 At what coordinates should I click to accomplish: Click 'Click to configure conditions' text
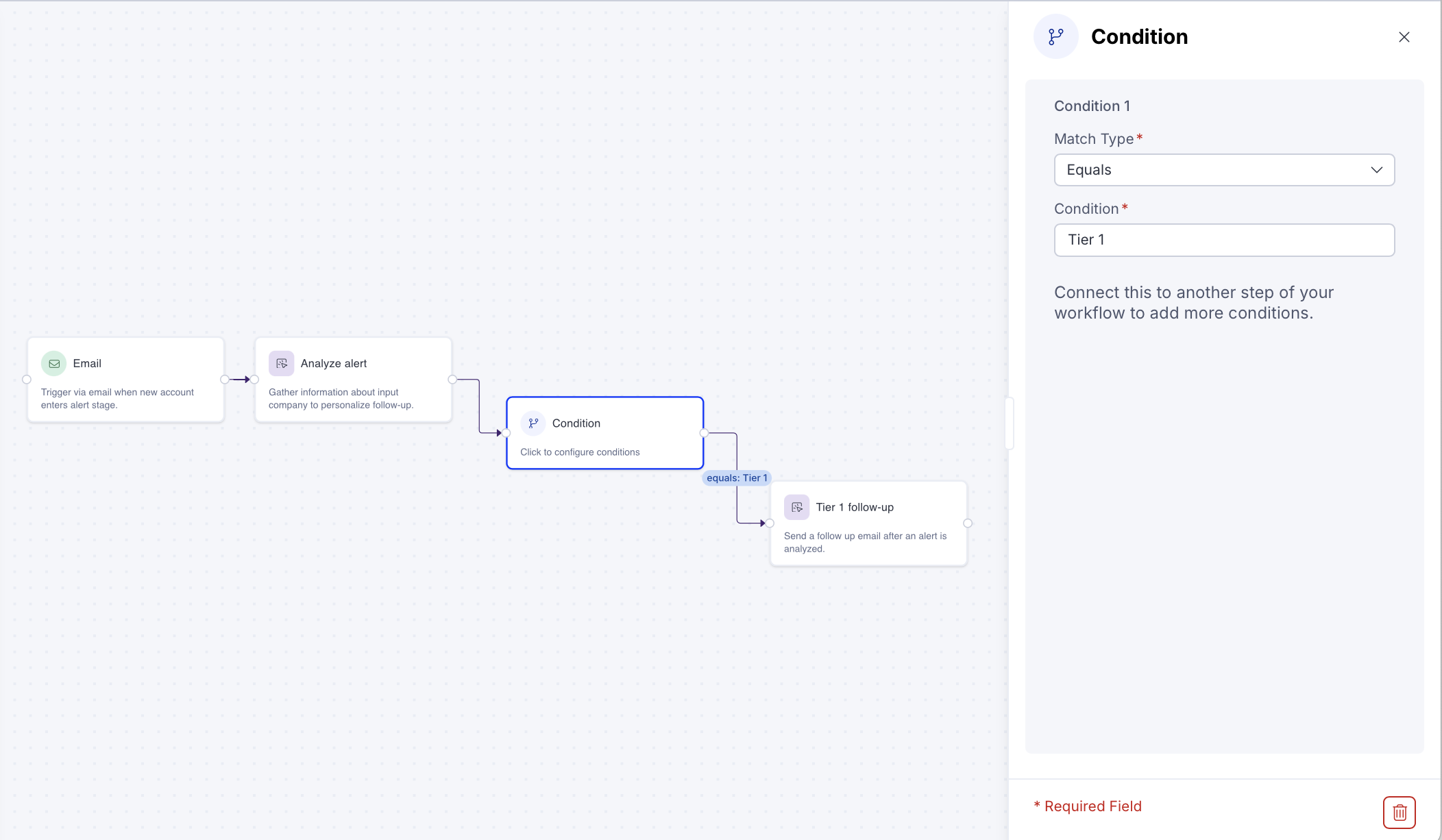[580, 452]
